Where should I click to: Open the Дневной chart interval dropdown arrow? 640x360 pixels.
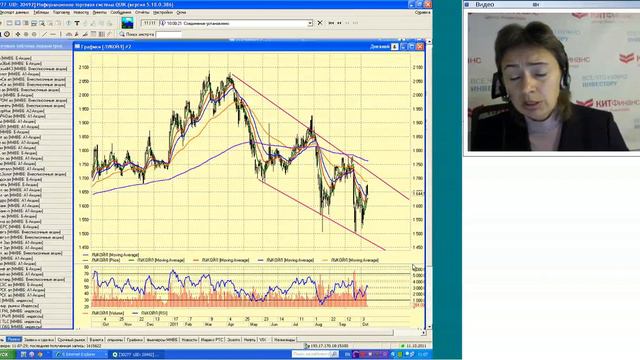coord(394,47)
